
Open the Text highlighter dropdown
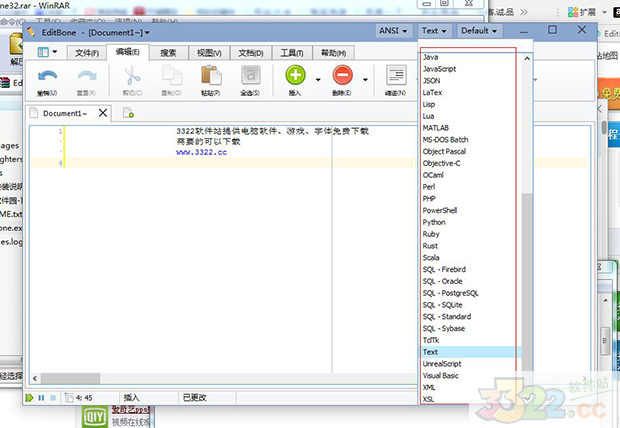point(434,31)
